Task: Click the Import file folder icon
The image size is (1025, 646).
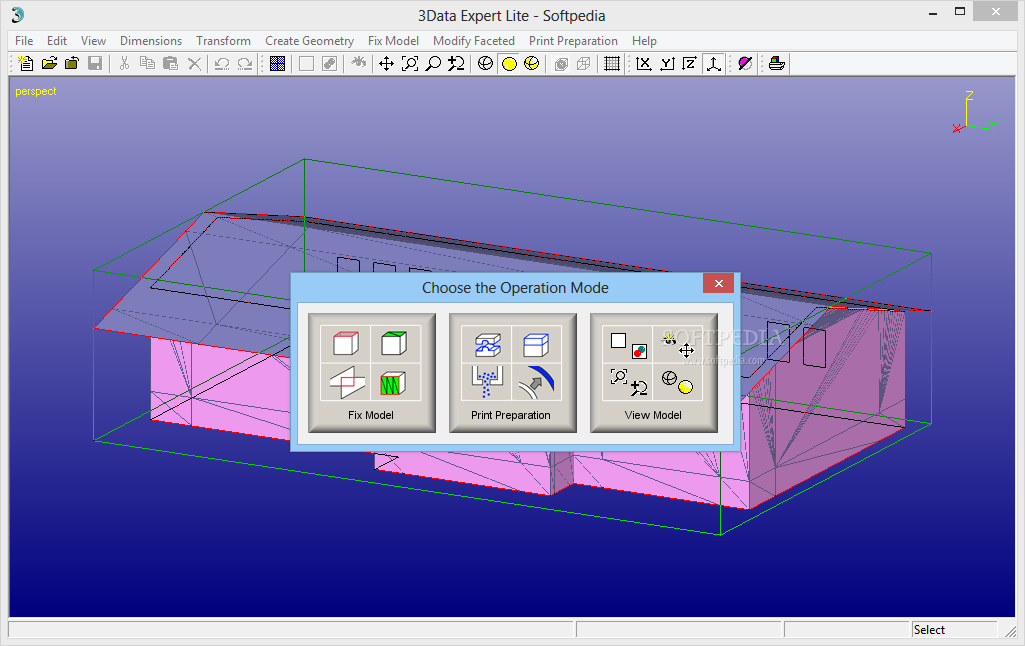Action: pos(72,63)
